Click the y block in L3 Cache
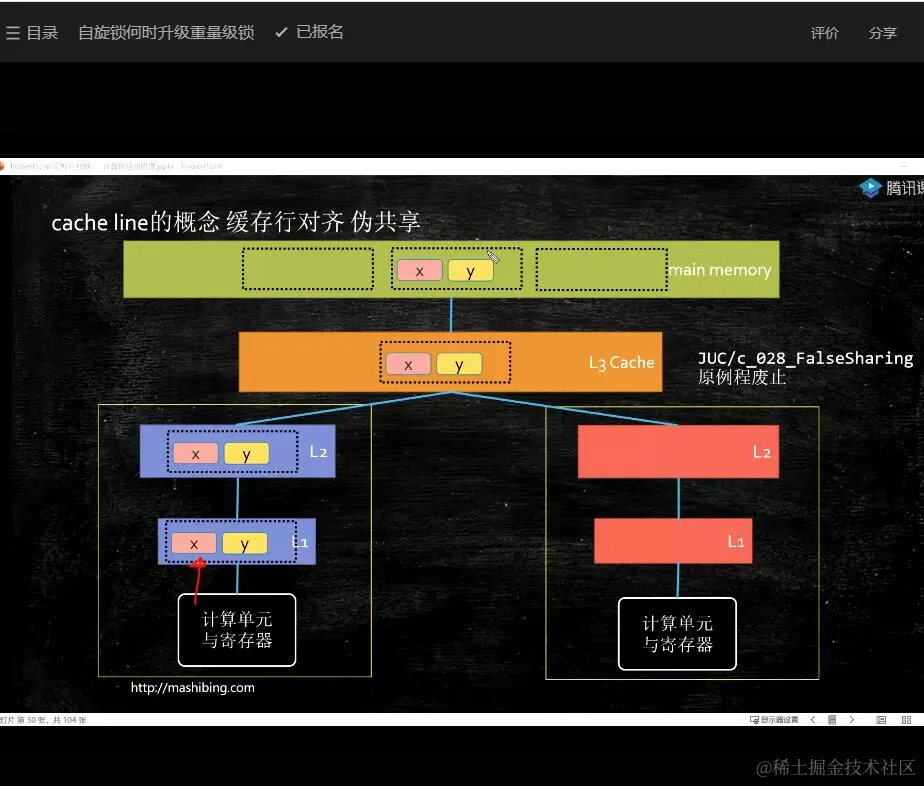Viewport: 924px width, 786px height. 459,365
